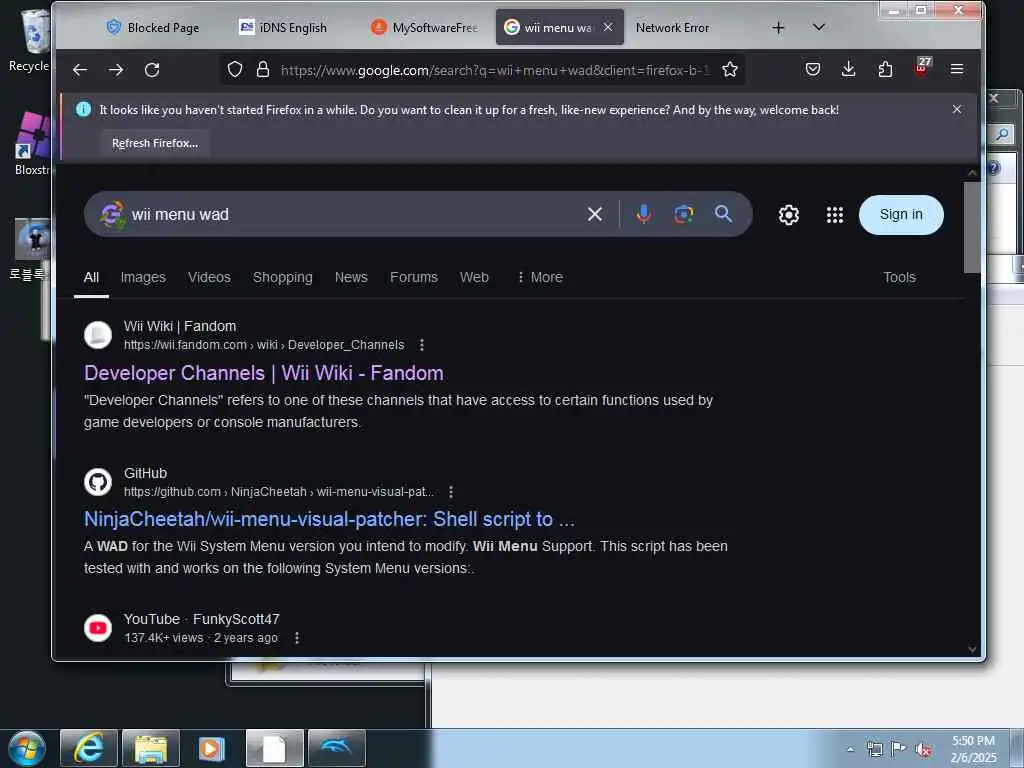Open Windows Explorer from the taskbar
This screenshot has height=768, width=1024.
[x=151, y=748]
